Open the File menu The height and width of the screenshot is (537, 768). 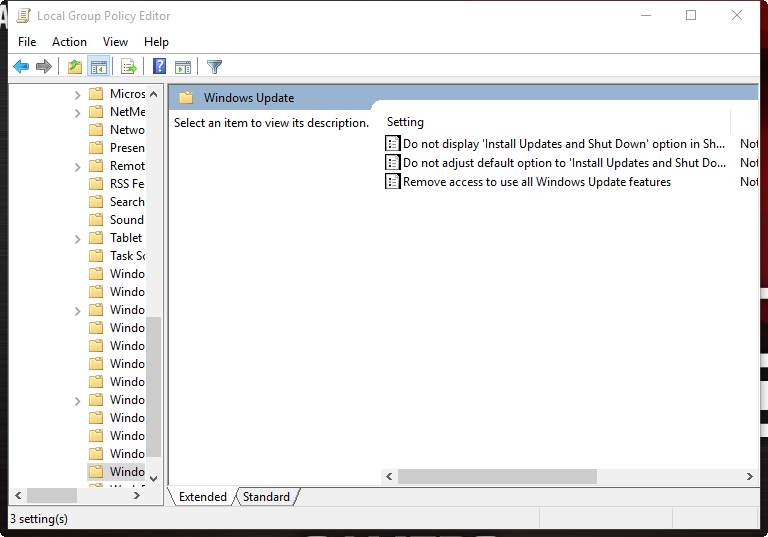click(x=27, y=42)
